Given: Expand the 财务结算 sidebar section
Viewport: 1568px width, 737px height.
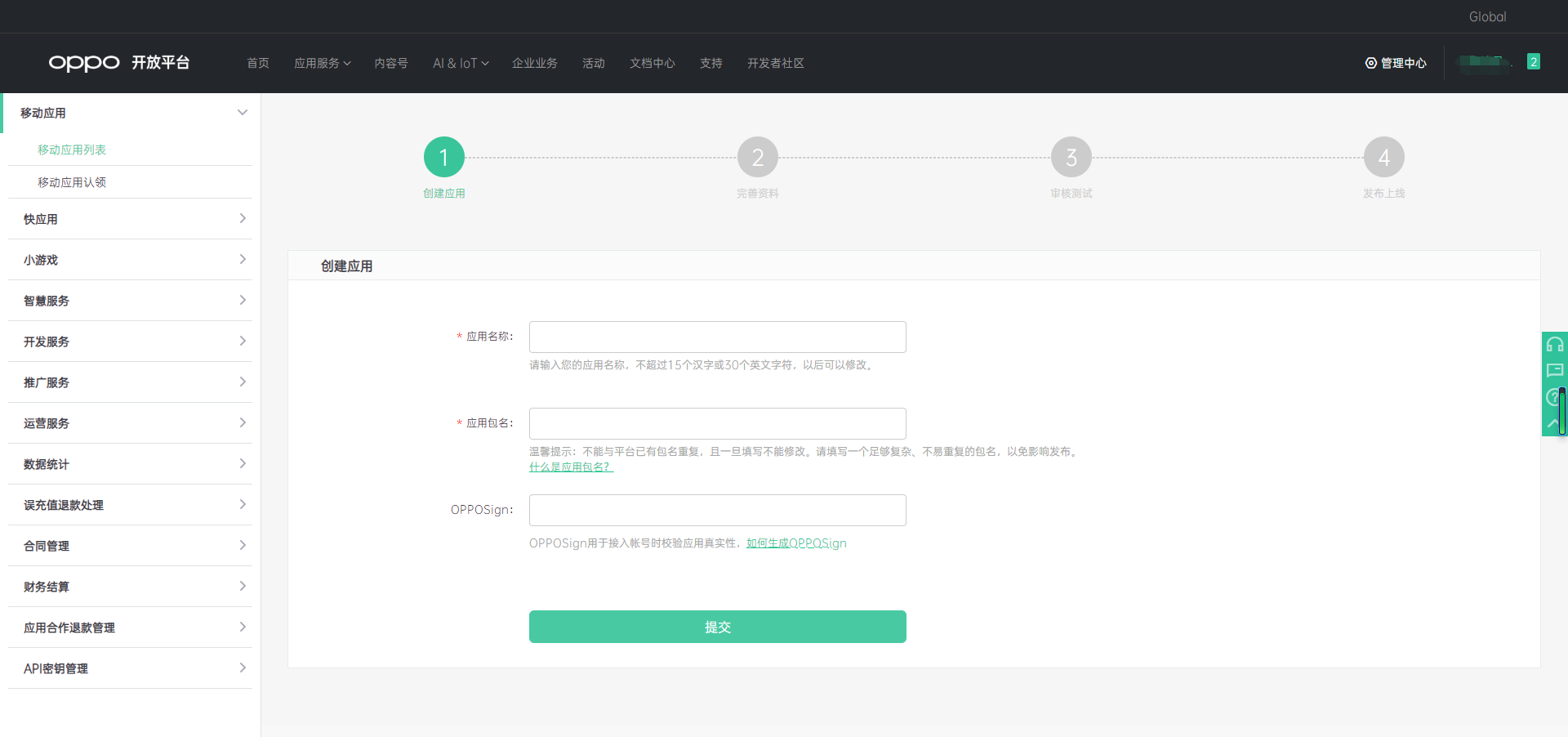Looking at the screenshot, I should [x=131, y=587].
